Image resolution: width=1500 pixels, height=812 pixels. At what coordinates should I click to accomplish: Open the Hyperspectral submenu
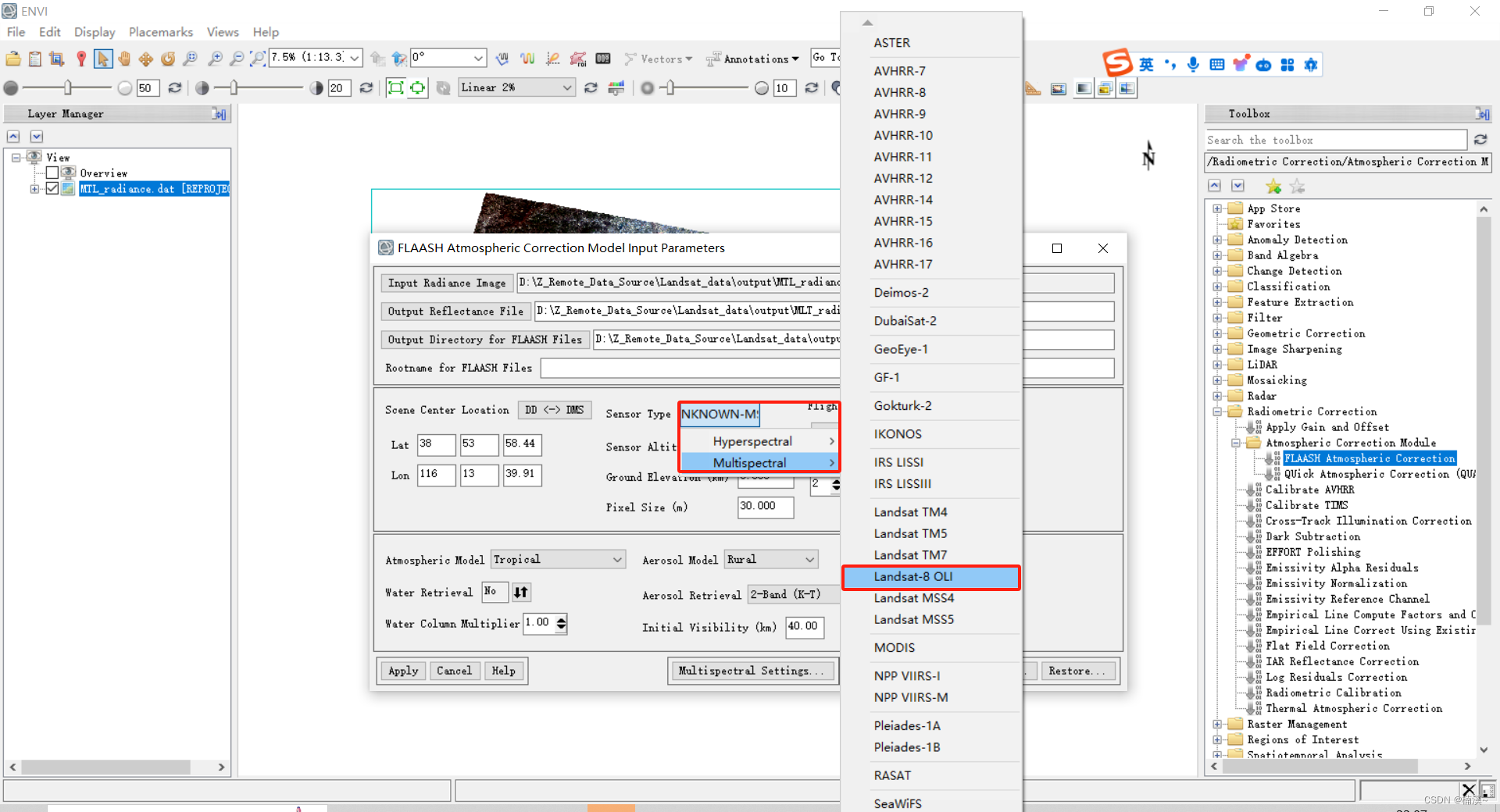coord(759,441)
